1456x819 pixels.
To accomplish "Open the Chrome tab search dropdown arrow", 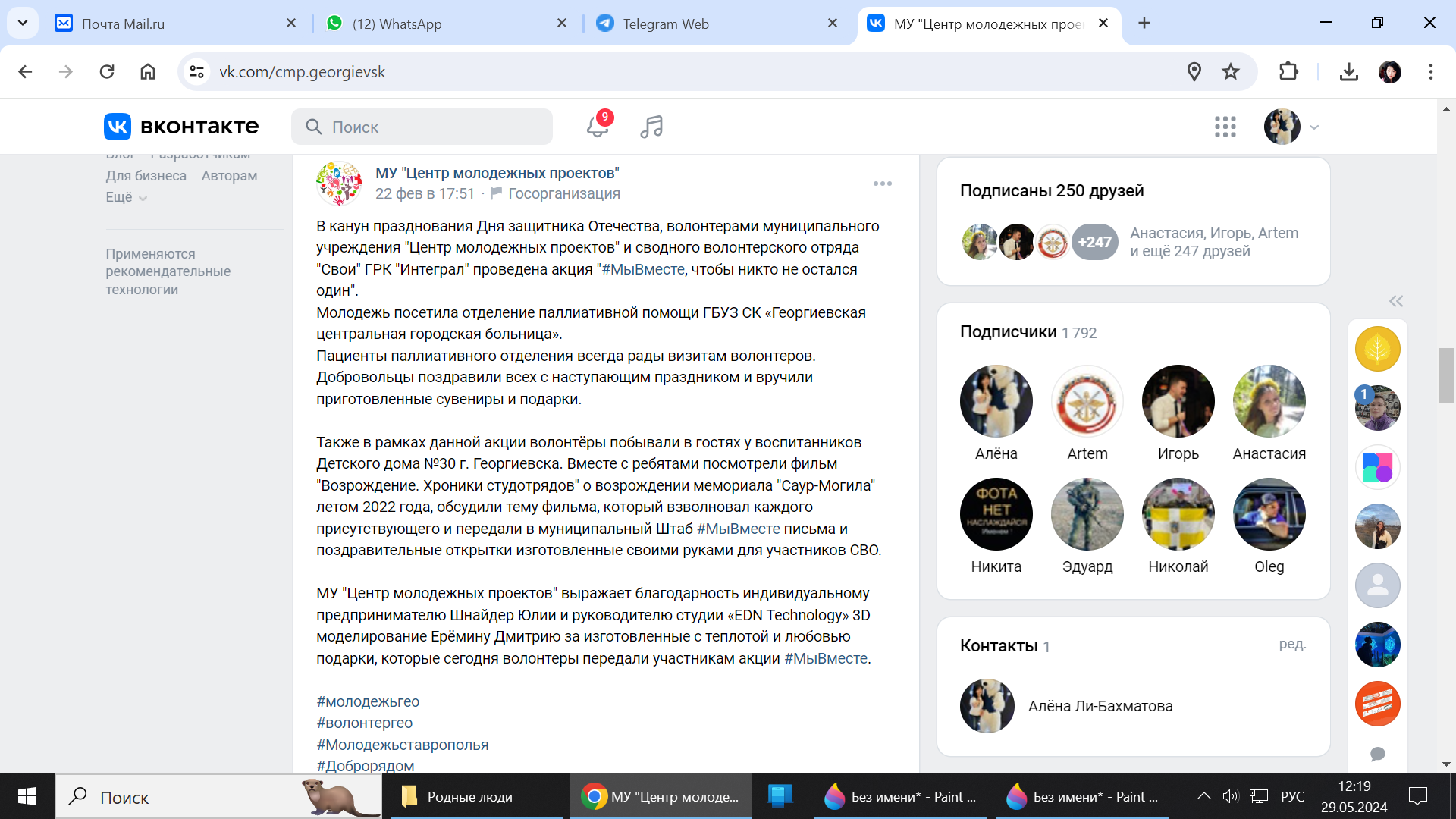I will click(23, 23).
